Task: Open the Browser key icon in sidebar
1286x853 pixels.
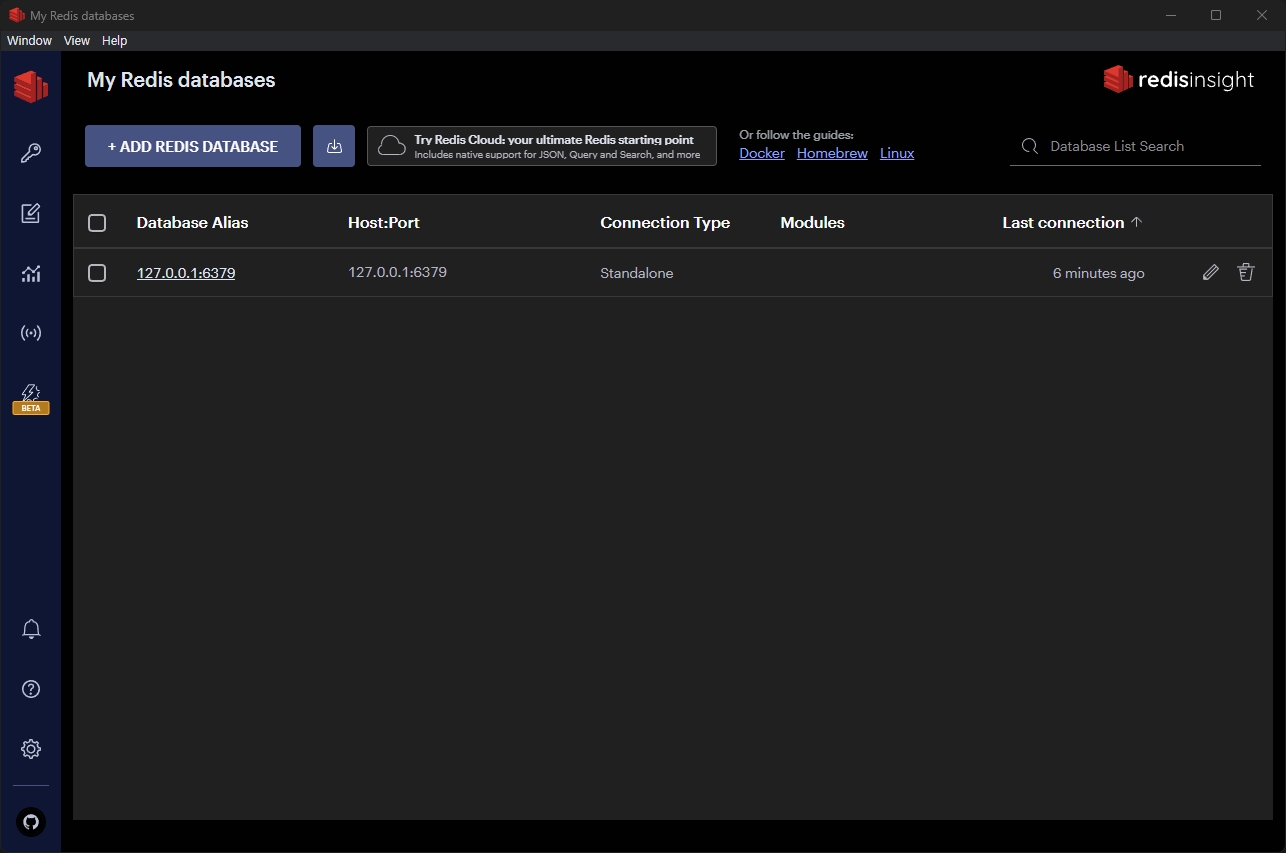Action: click(x=31, y=153)
